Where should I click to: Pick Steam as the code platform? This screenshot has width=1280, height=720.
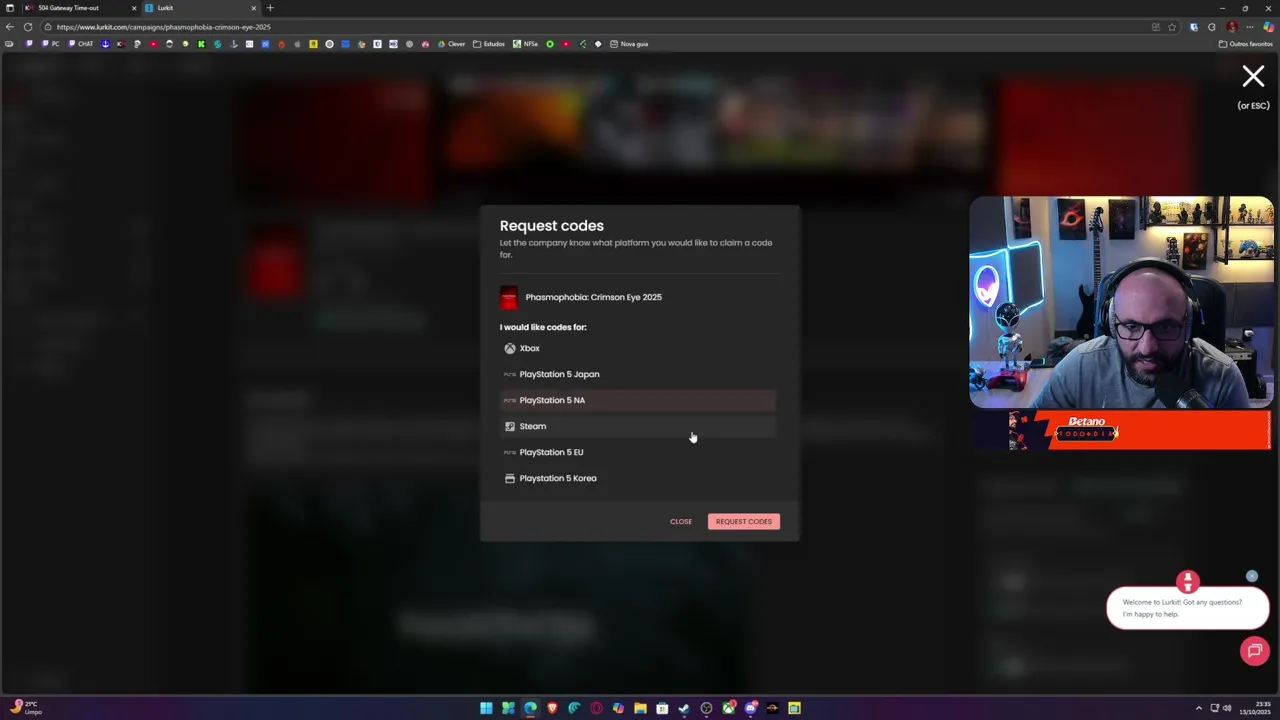tap(638, 426)
